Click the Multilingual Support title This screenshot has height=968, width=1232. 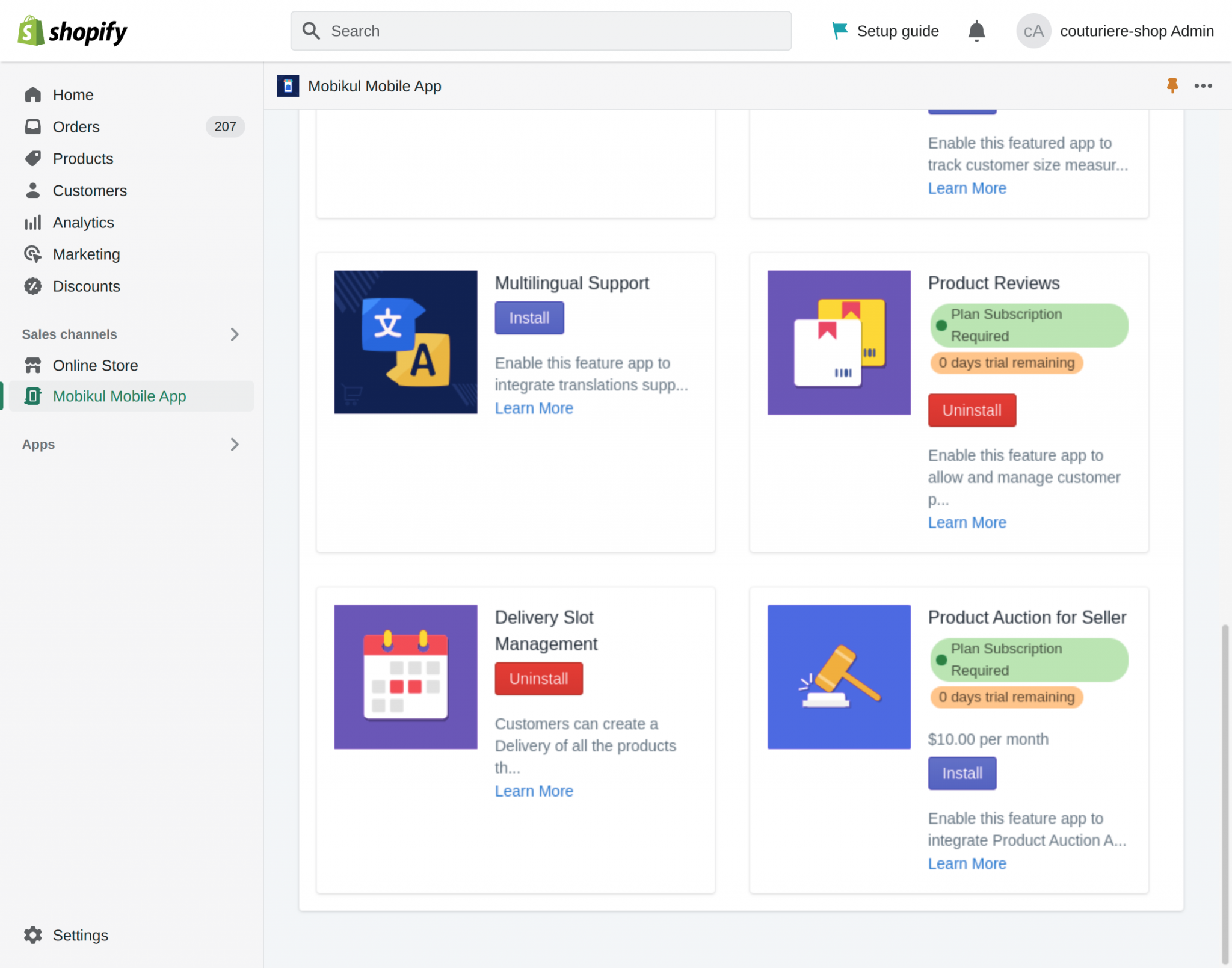pos(572,283)
